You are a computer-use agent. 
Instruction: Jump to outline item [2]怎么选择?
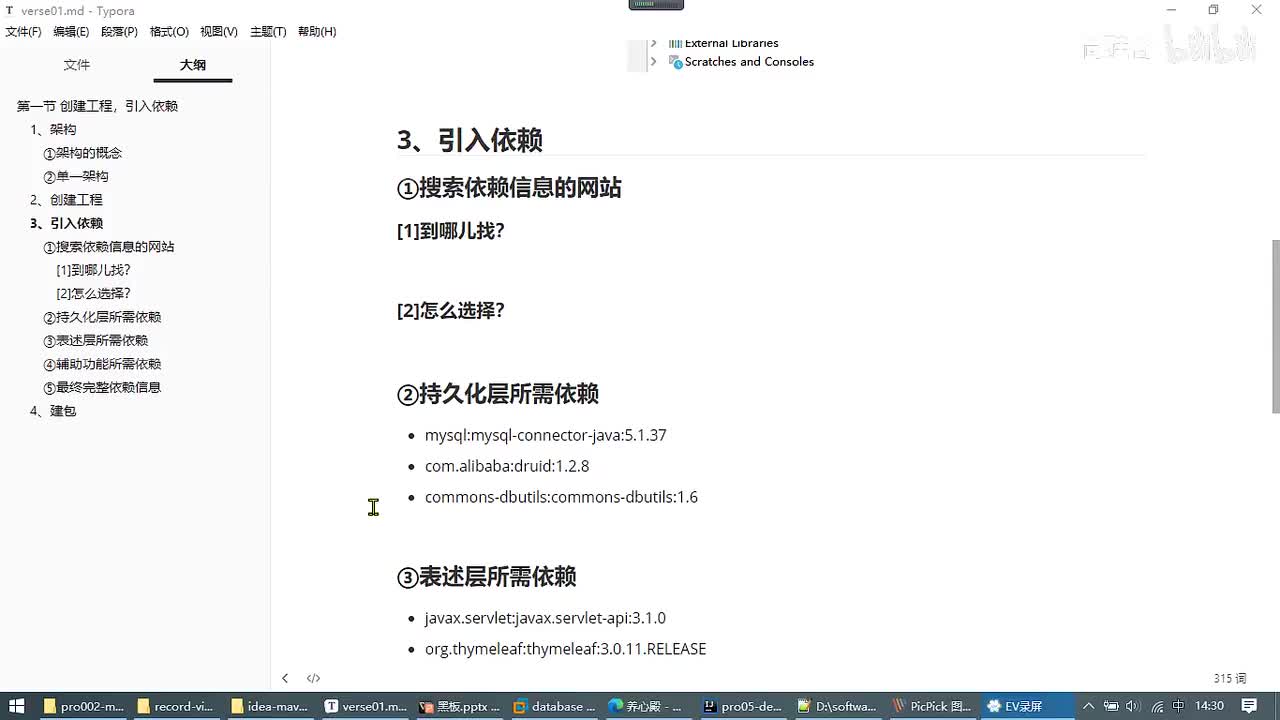coord(93,294)
